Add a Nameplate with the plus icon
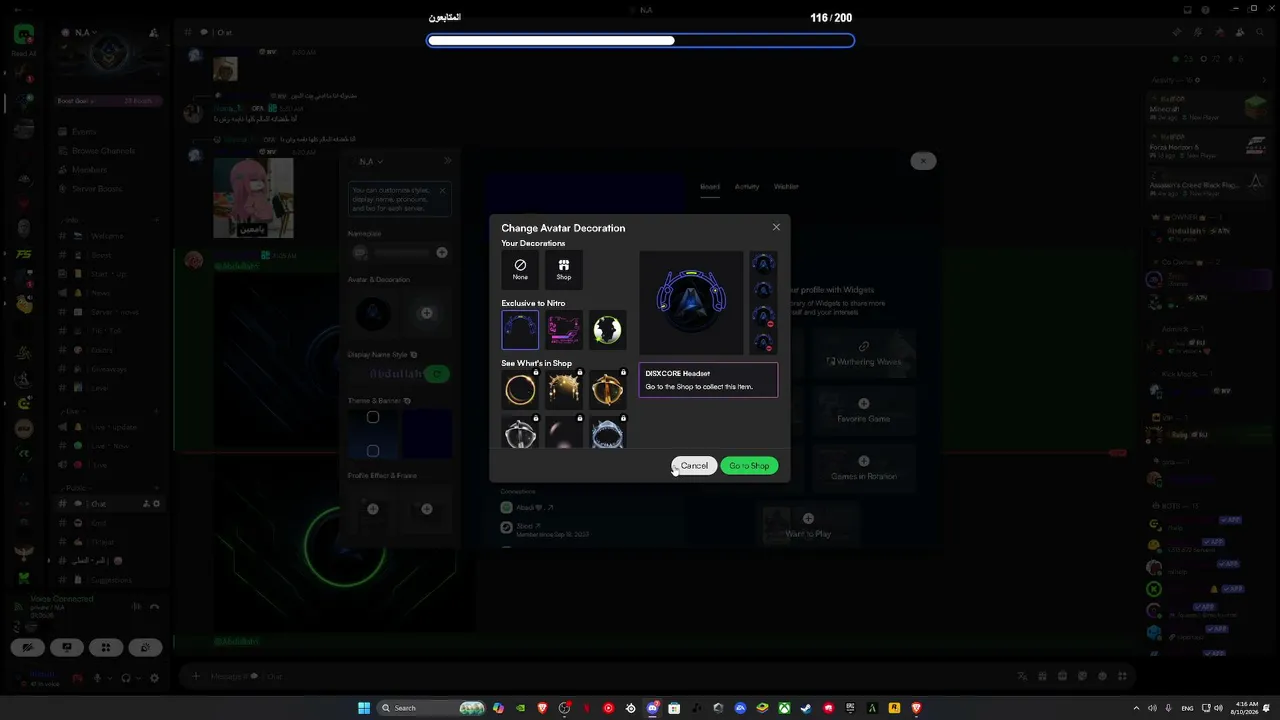Viewport: 1280px width, 720px height. coord(442,253)
